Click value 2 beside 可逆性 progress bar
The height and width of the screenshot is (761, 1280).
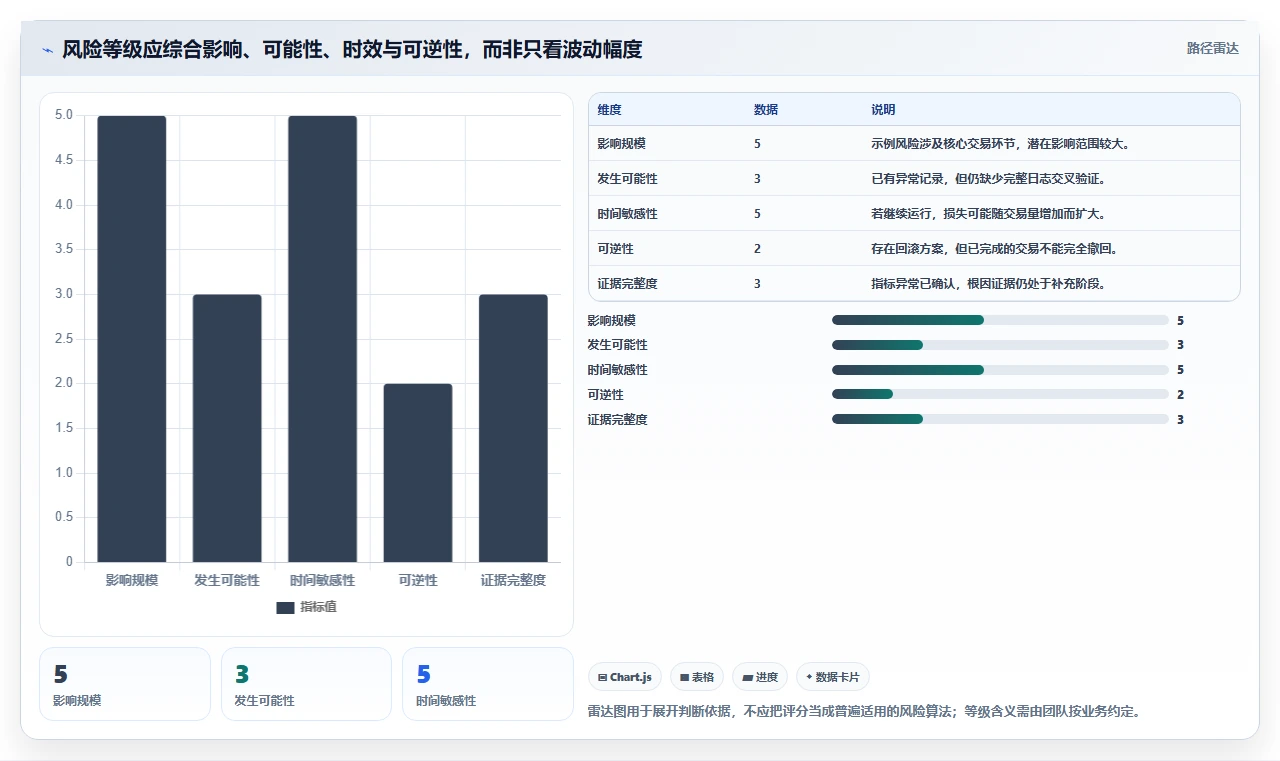(1181, 395)
